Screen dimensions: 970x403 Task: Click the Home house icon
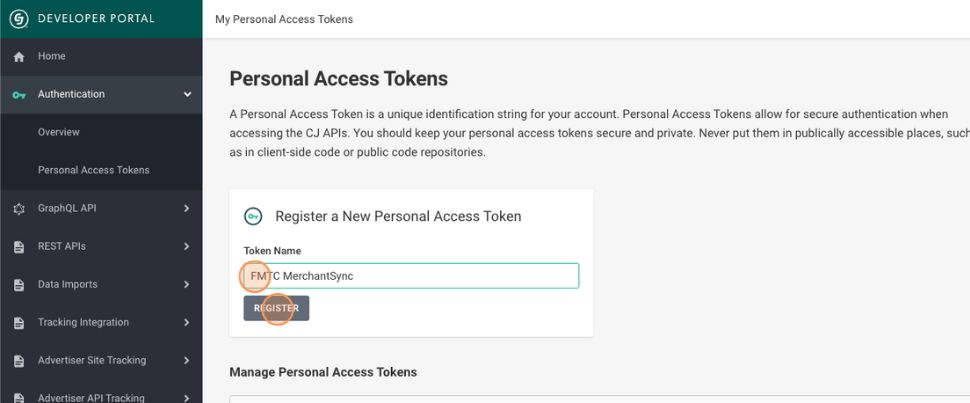tap(18, 57)
